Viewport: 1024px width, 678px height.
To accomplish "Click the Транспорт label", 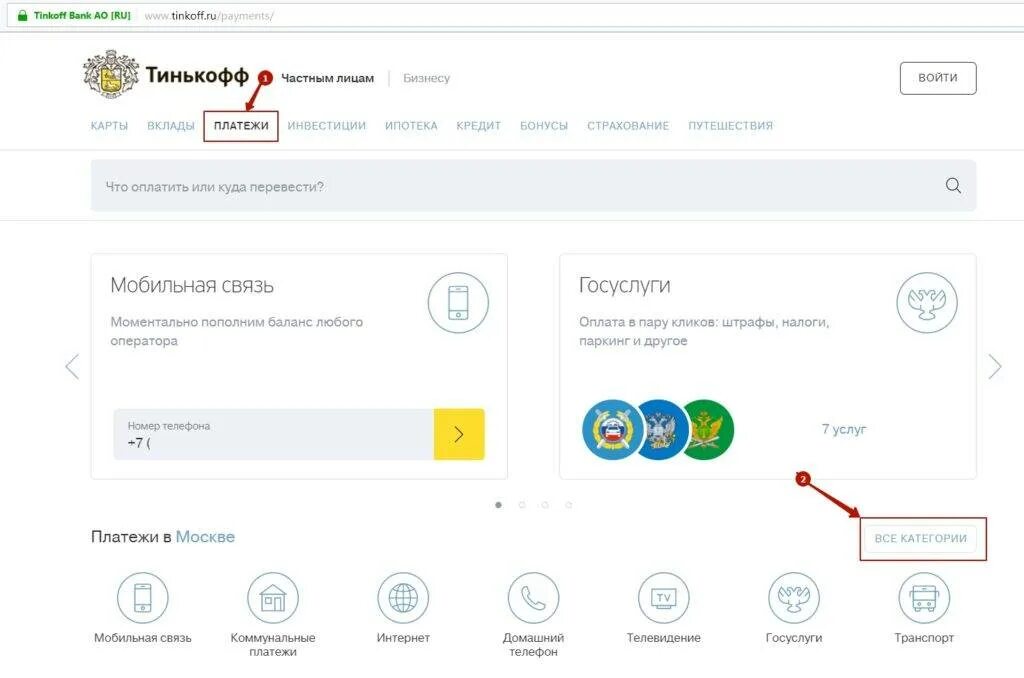I will tap(923, 638).
